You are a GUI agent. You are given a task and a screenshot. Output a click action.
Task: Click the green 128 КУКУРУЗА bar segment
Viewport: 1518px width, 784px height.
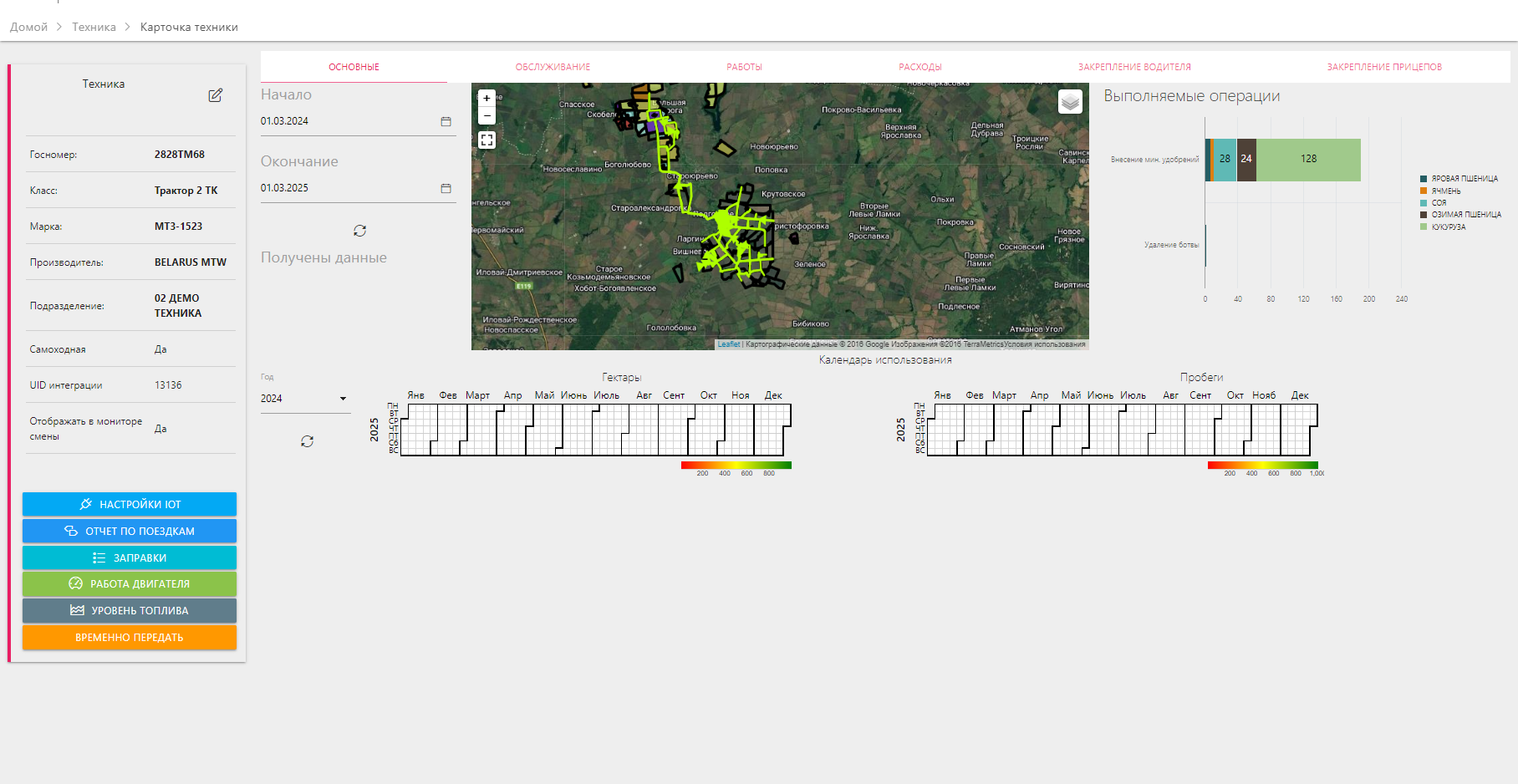[1308, 159]
